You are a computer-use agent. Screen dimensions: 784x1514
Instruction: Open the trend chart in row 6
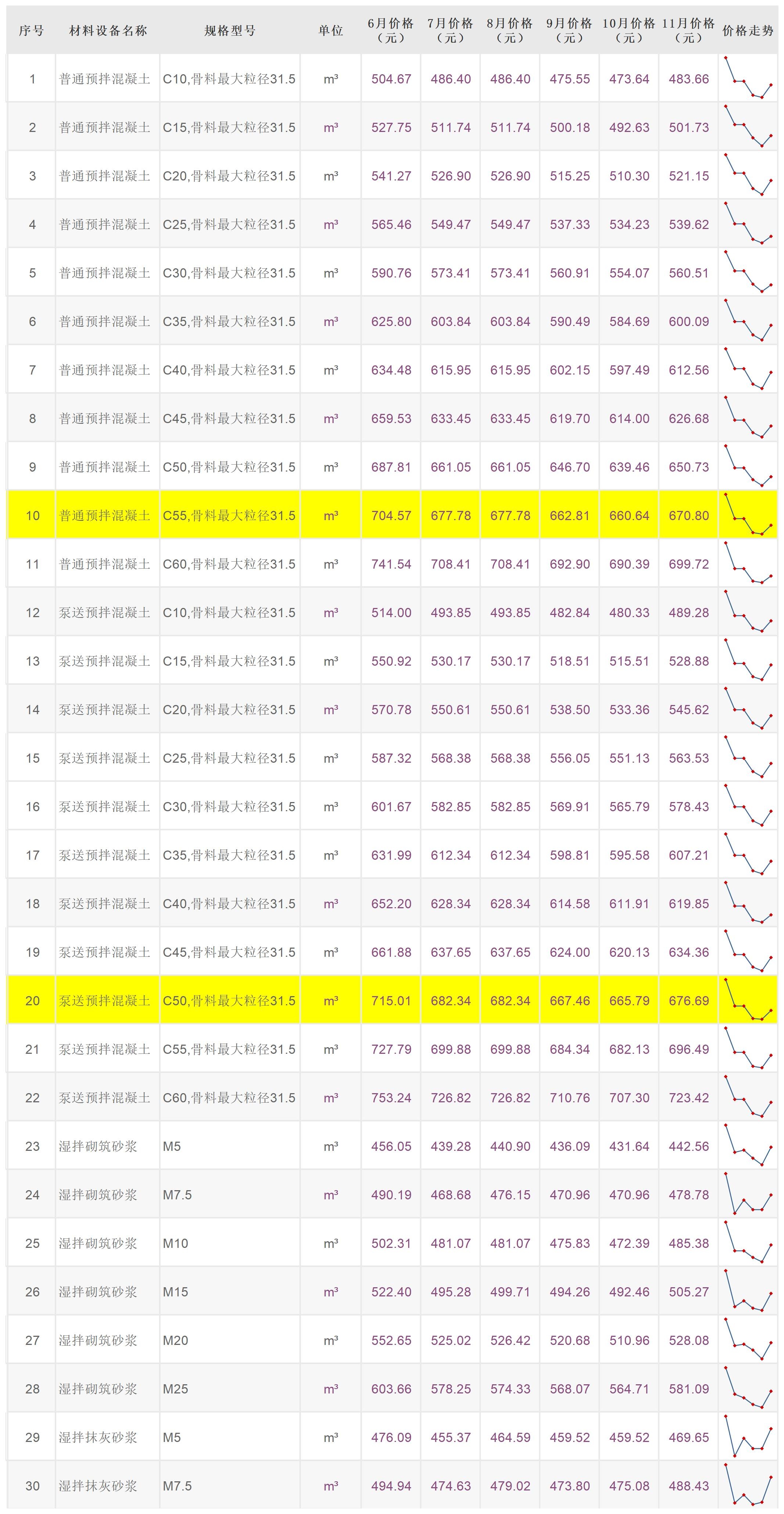tap(748, 321)
